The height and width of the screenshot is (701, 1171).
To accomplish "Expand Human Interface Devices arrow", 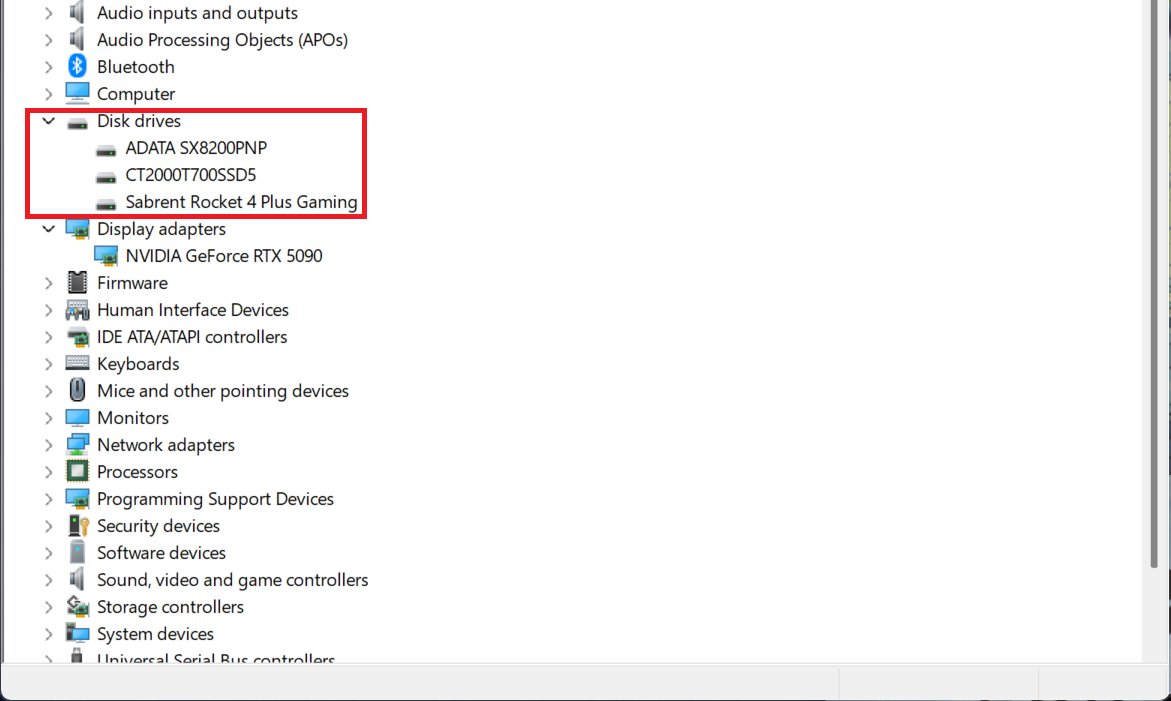I will (49, 310).
